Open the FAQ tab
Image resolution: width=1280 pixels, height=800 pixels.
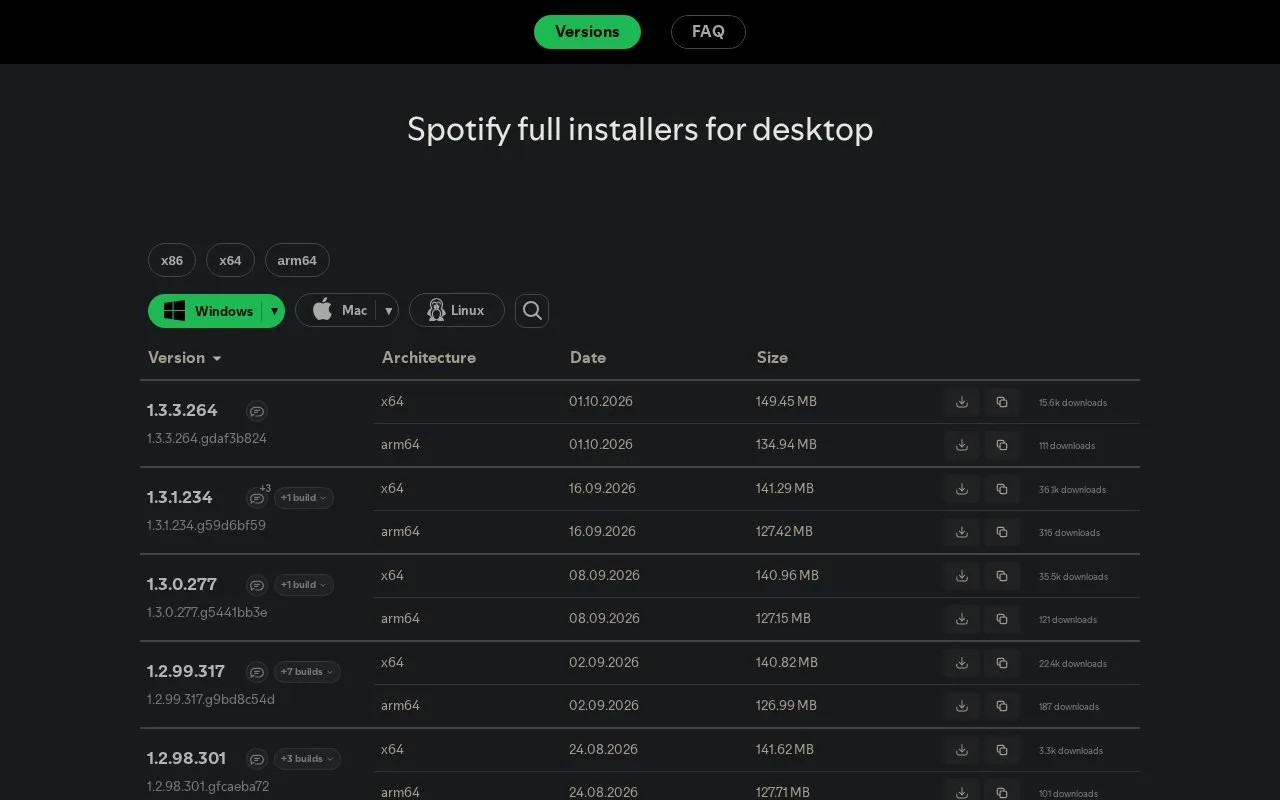point(708,32)
